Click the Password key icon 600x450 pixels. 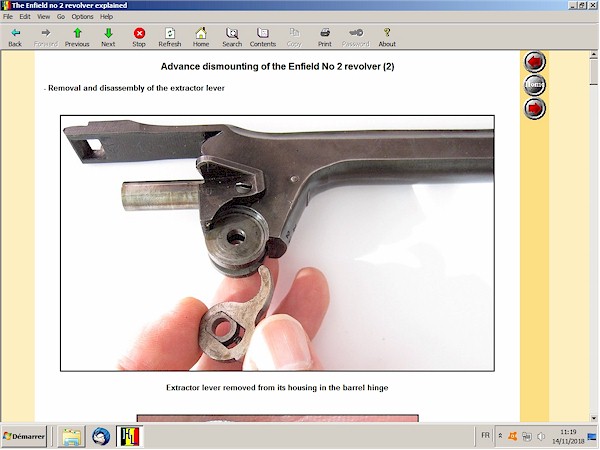point(356,38)
